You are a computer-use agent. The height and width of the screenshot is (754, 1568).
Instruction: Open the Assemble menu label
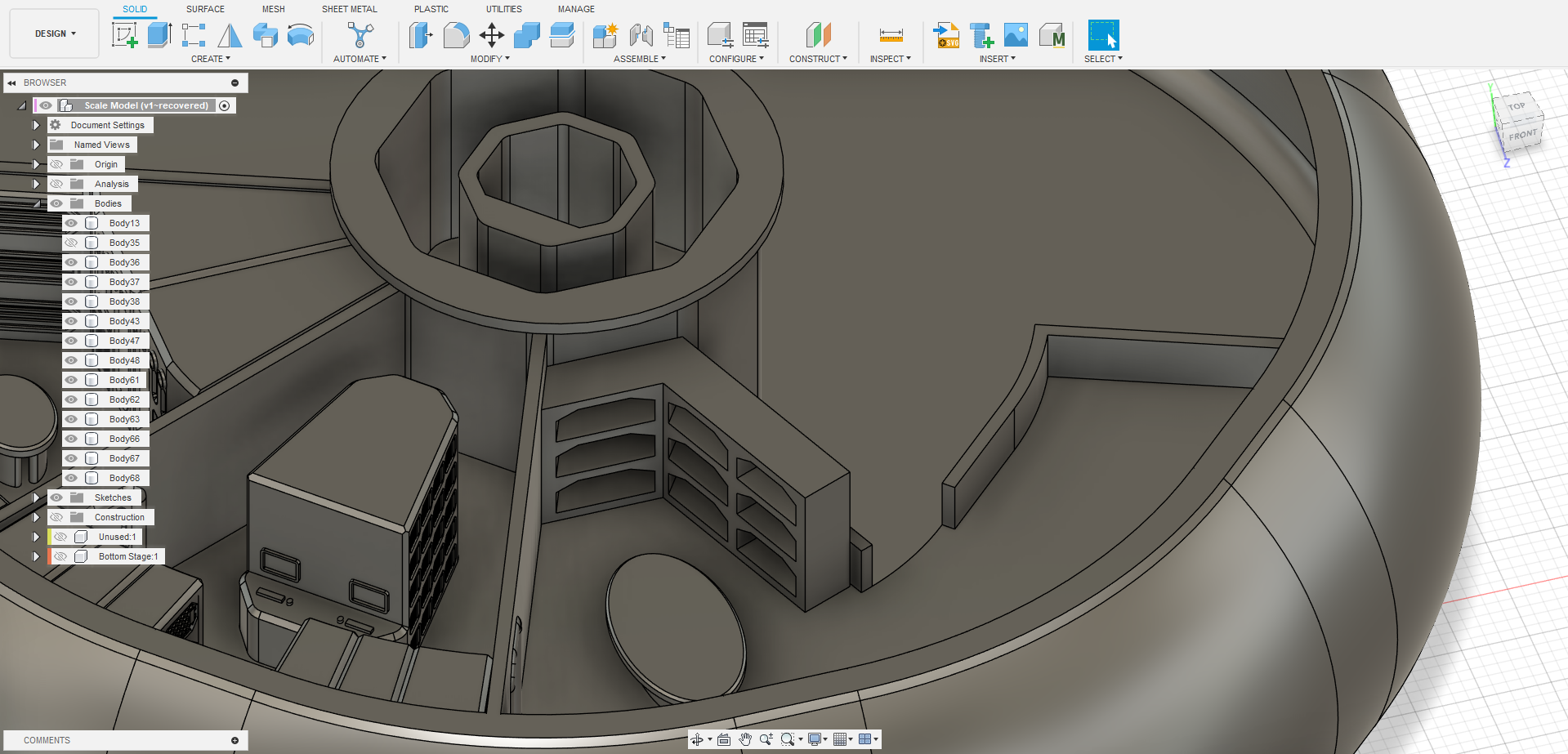(x=640, y=59)
